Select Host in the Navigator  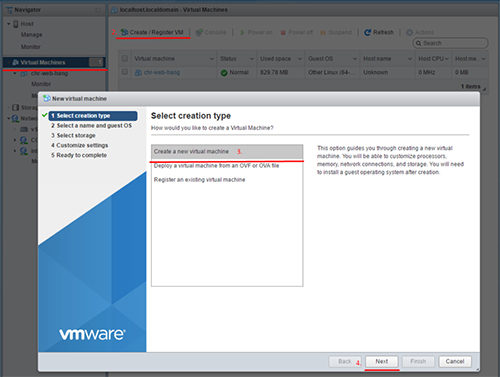pos(27,24)
